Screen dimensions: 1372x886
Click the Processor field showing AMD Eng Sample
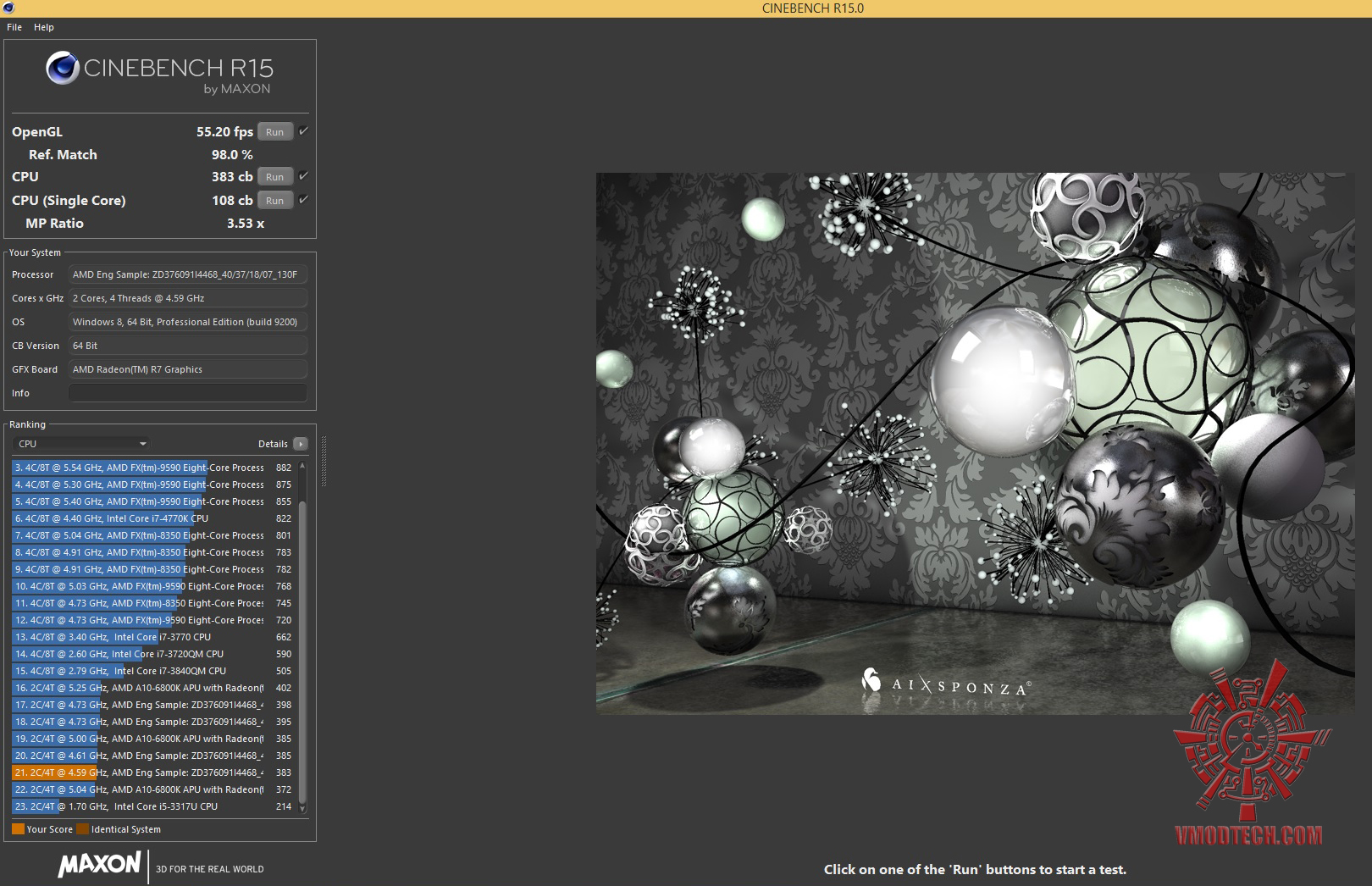[x=187, y=274]
